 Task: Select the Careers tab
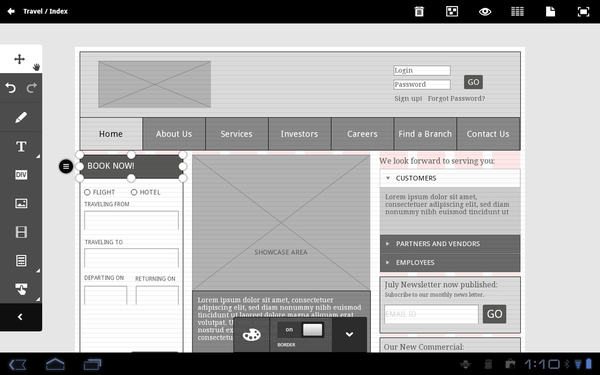click(362, 134)
